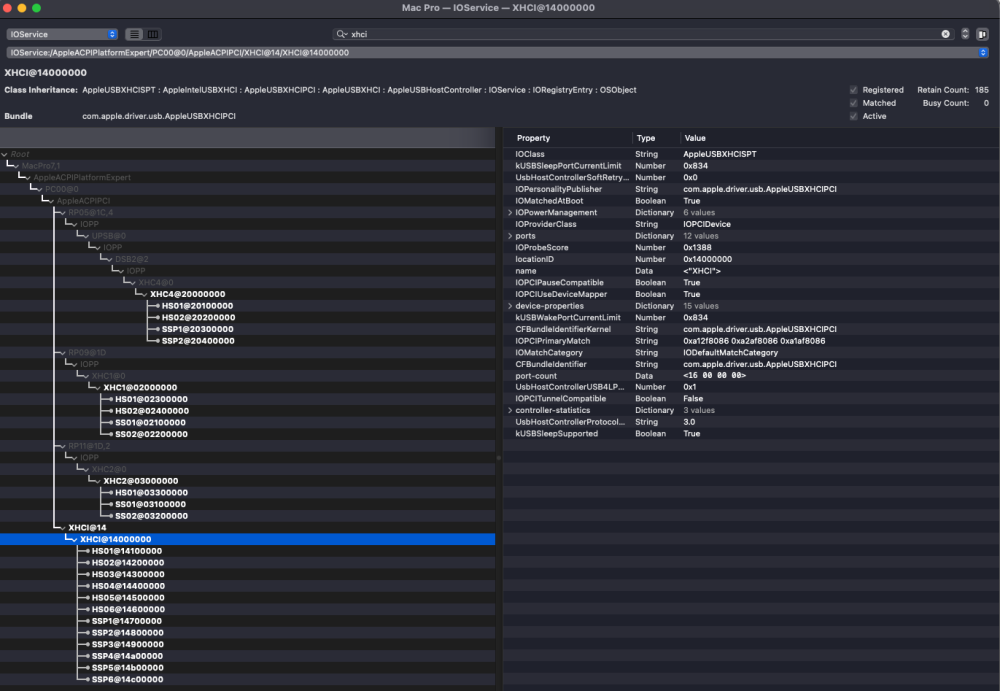The image size is (1000, 691).
Task: Toggle the Matched checkbox
Action: 853,103
